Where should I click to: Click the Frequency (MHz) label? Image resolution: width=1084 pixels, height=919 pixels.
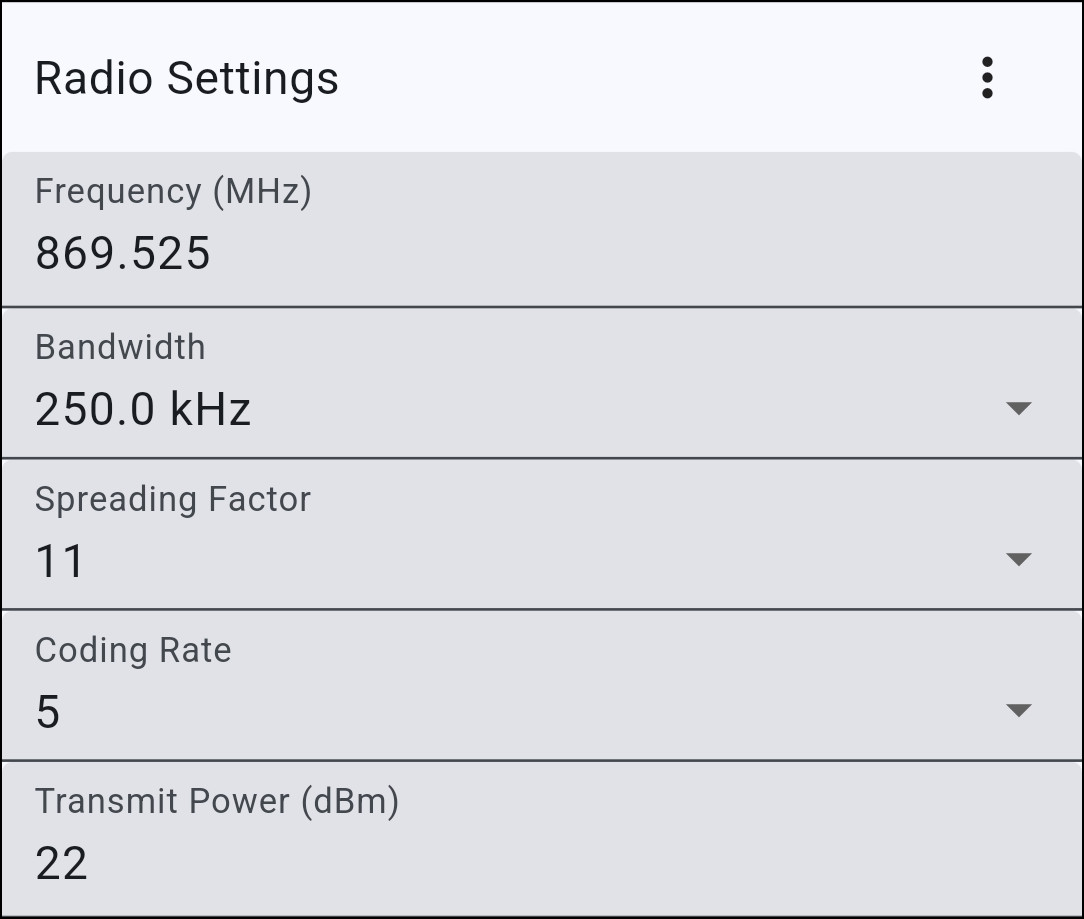(x=173, y=191)
